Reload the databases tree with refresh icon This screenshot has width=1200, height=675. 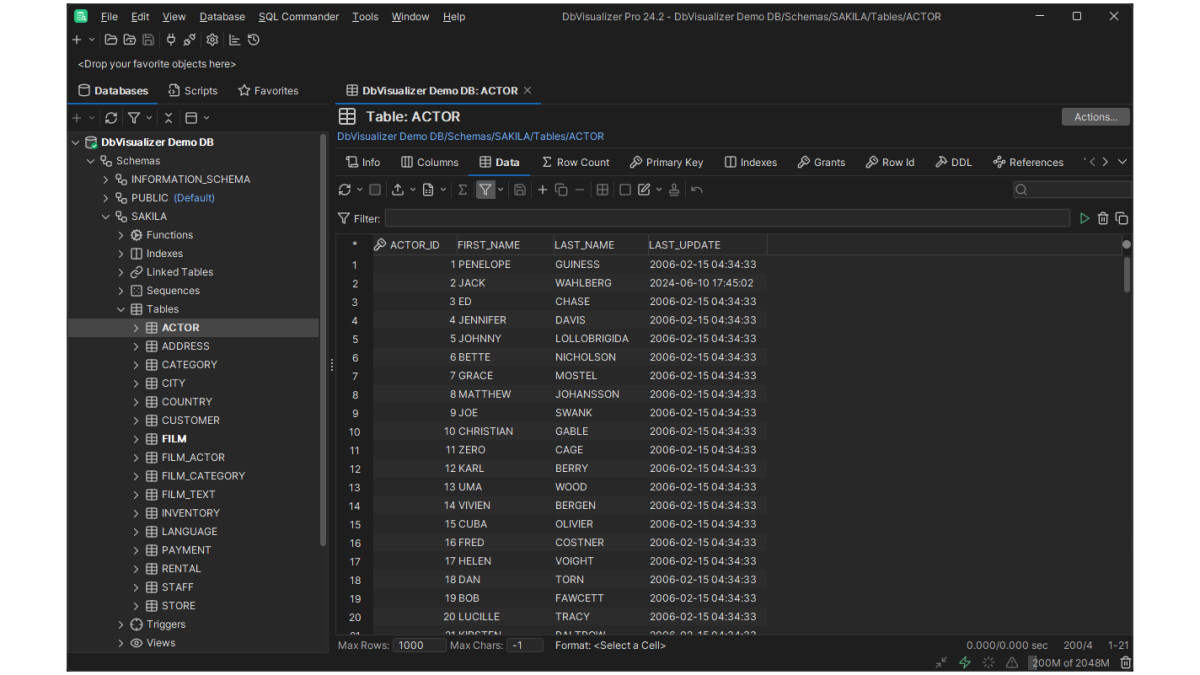[111, 118]
